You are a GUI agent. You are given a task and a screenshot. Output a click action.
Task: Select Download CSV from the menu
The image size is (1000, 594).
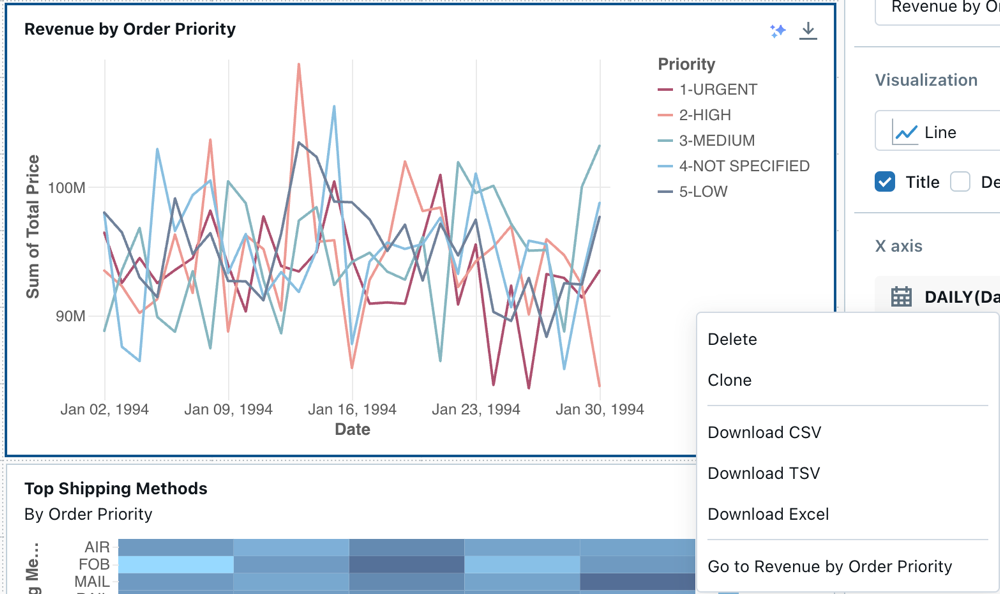(x=764, y=432)
